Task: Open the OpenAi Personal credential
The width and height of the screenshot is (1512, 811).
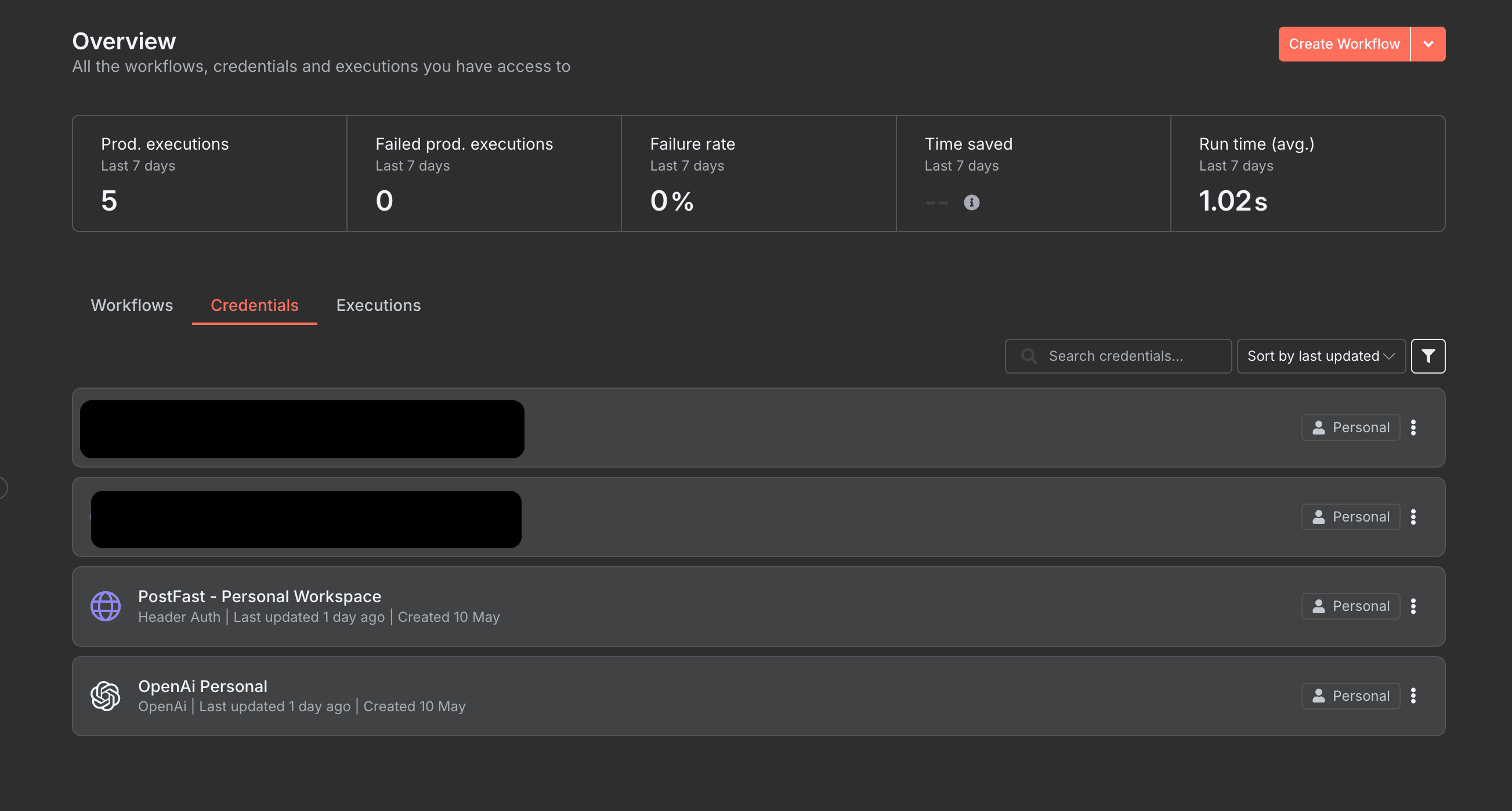Action: pos(758,696)
